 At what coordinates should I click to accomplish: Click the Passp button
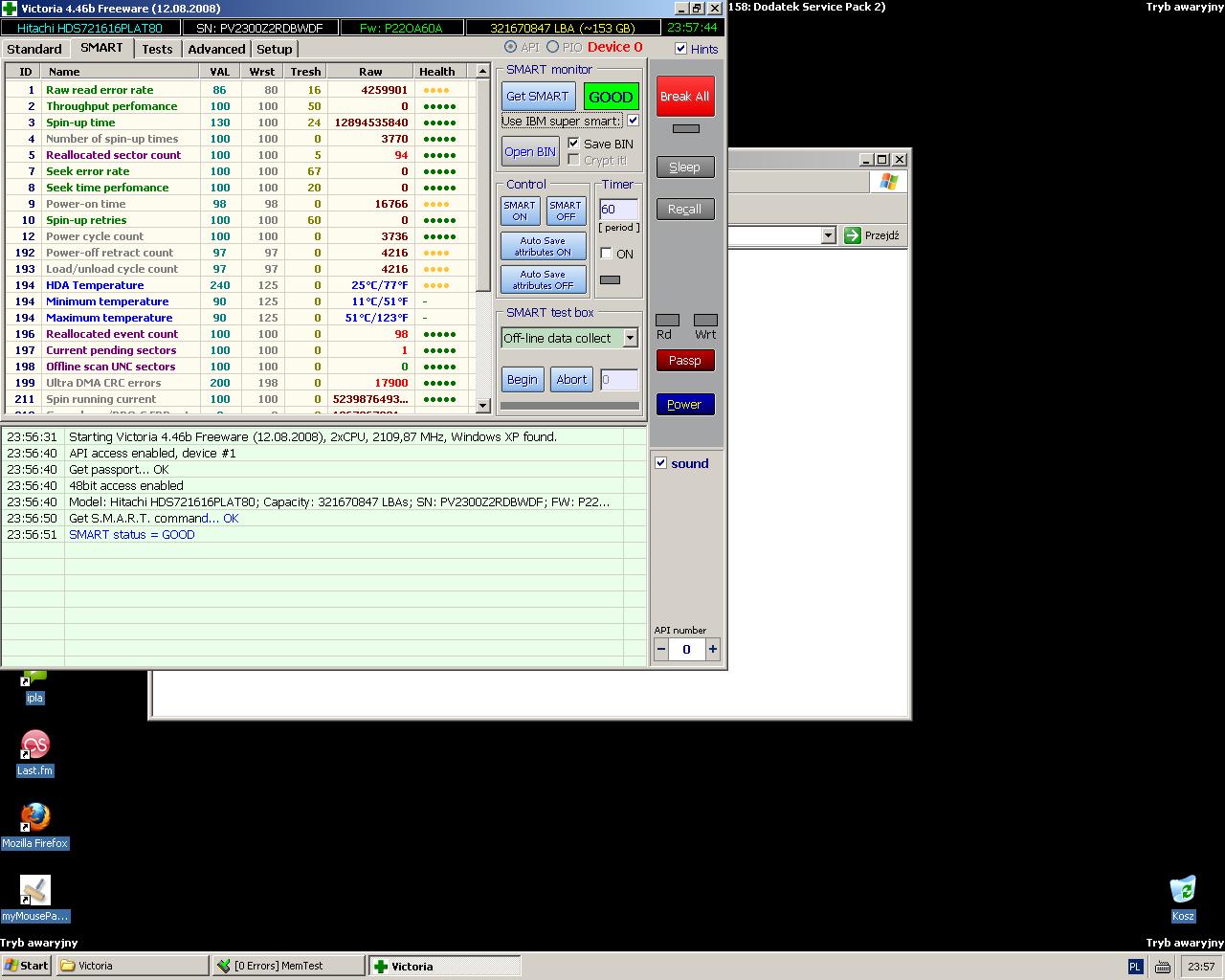(x=685, y=361)
